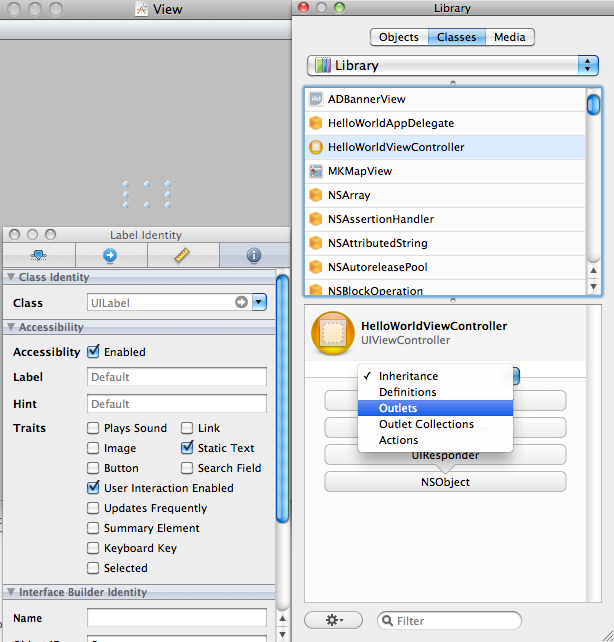This screenshot has height=642, width=614.
Task: Switch to the Classes tab
Action: pyautogui.click(x=457, y=37)
